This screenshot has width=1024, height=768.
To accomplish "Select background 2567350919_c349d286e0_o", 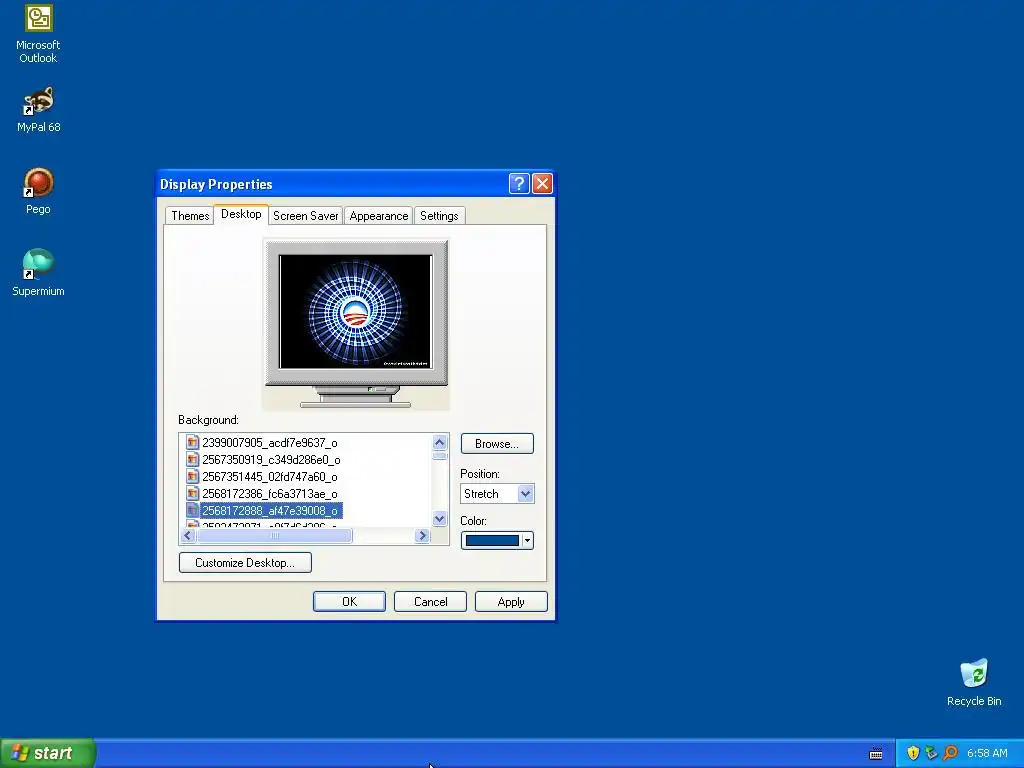I will [271, 460].
